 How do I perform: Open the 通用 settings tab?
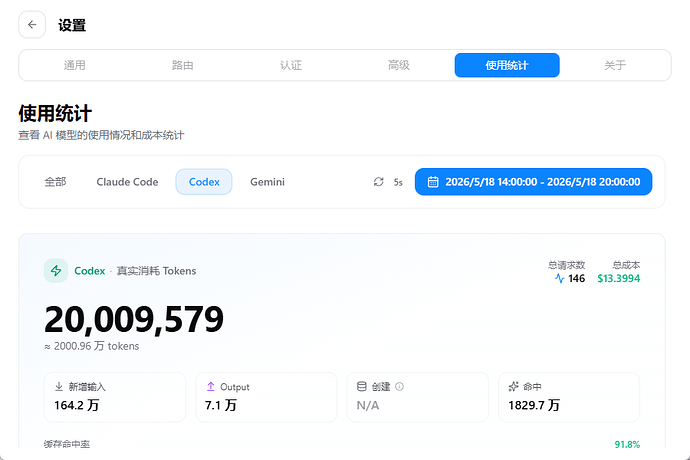(x=74, y=65)
